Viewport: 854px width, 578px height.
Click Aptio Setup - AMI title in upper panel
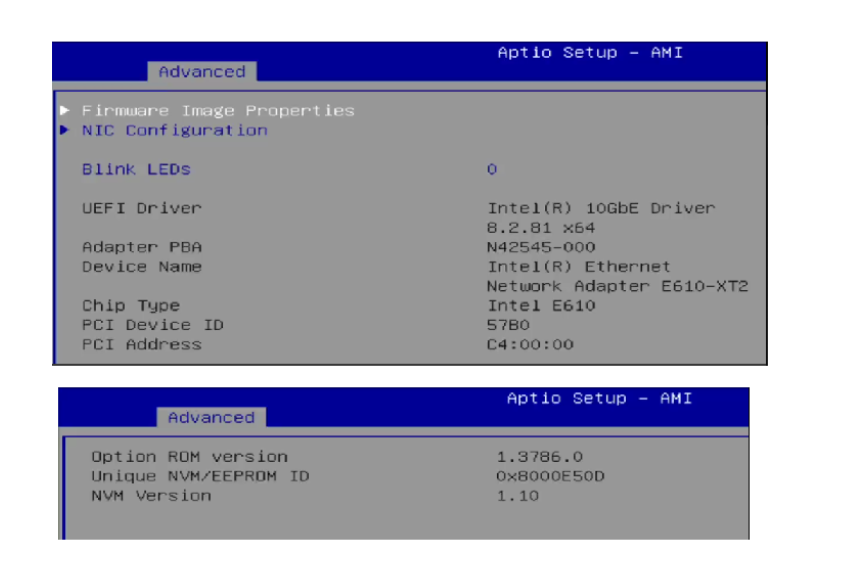tap(590, 52)
